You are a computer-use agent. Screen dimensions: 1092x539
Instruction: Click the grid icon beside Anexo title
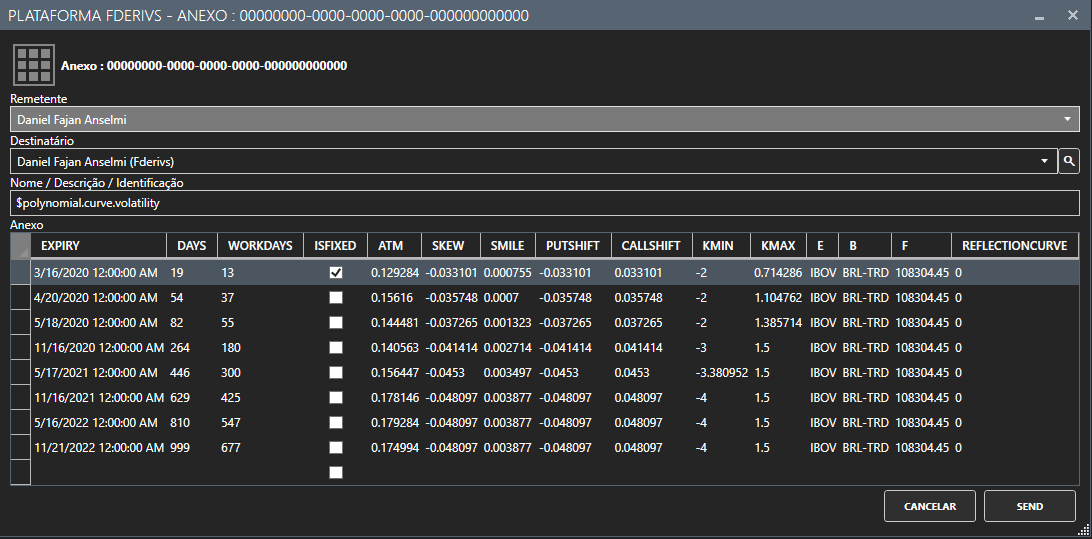pos(34,65)
